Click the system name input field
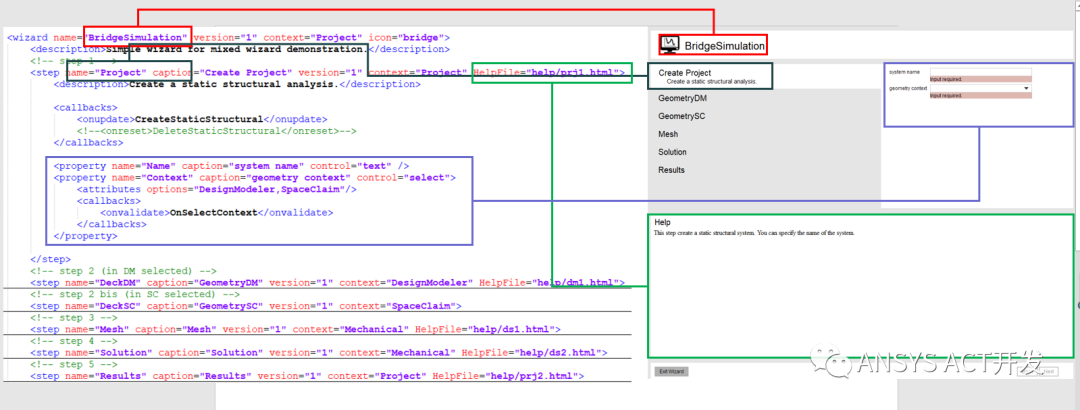 [981, 72]
